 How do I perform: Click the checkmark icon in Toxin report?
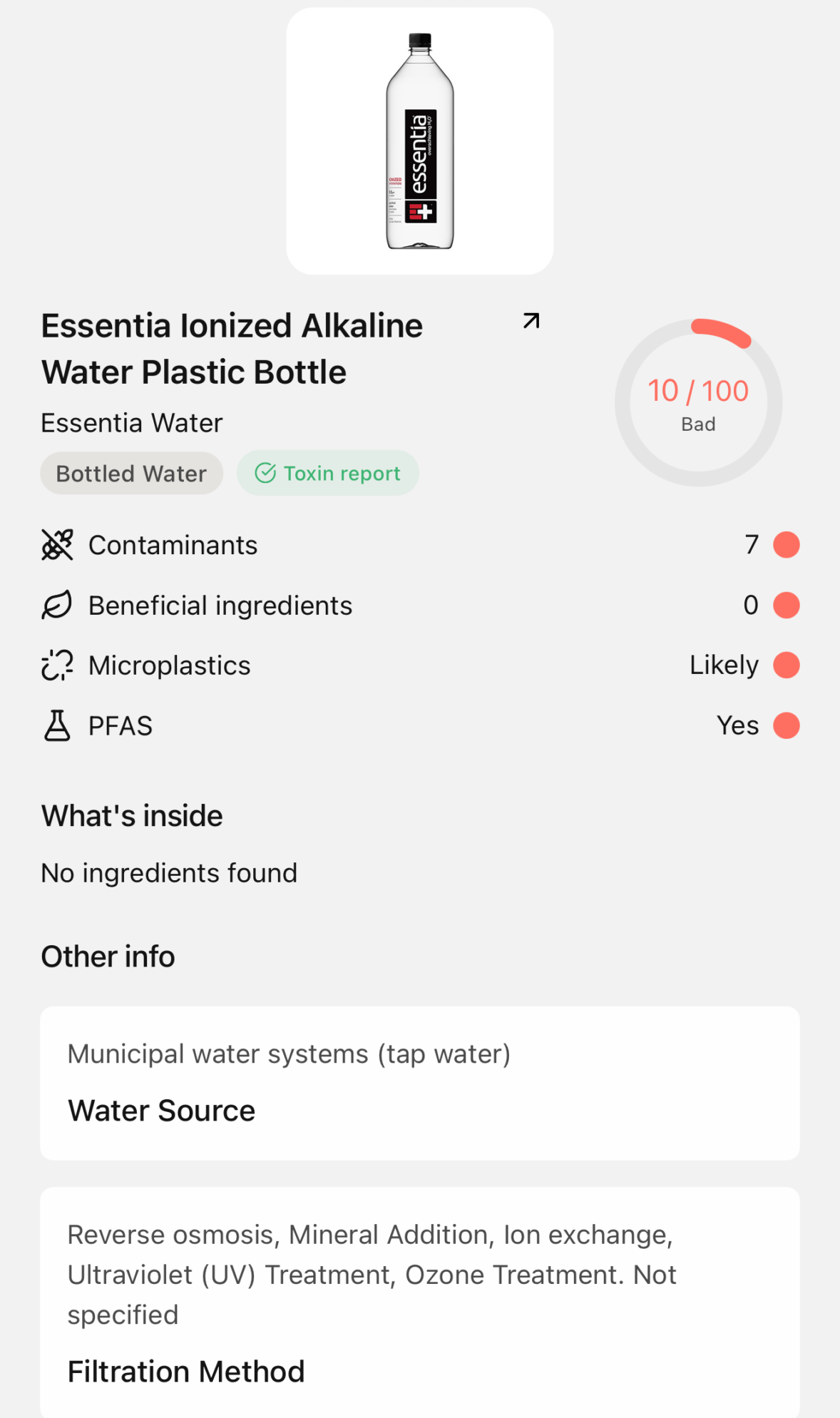pyautogui.click(x=265, y=473)
